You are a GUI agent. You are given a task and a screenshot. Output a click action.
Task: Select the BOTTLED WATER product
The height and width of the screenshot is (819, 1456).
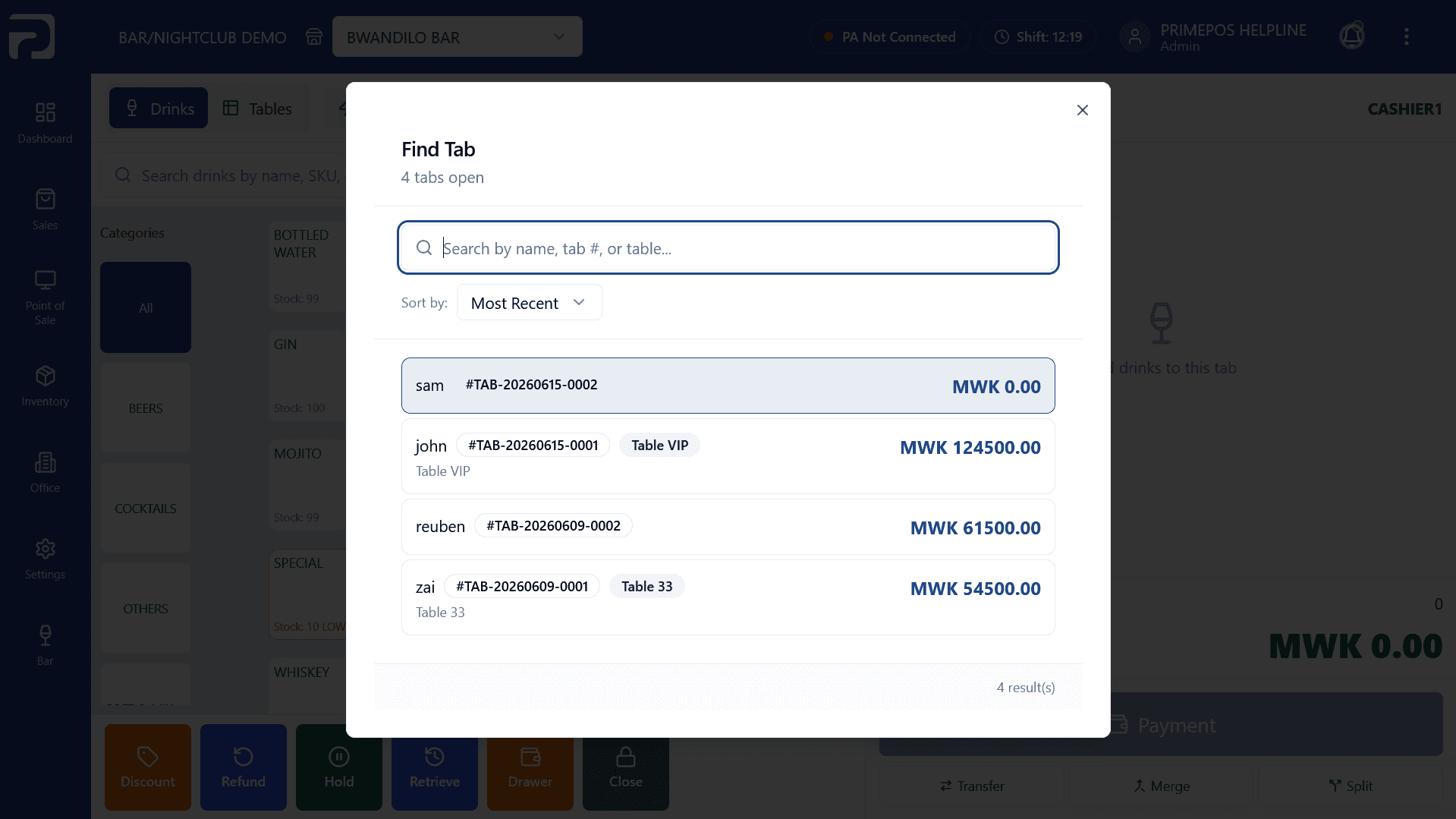307,265
